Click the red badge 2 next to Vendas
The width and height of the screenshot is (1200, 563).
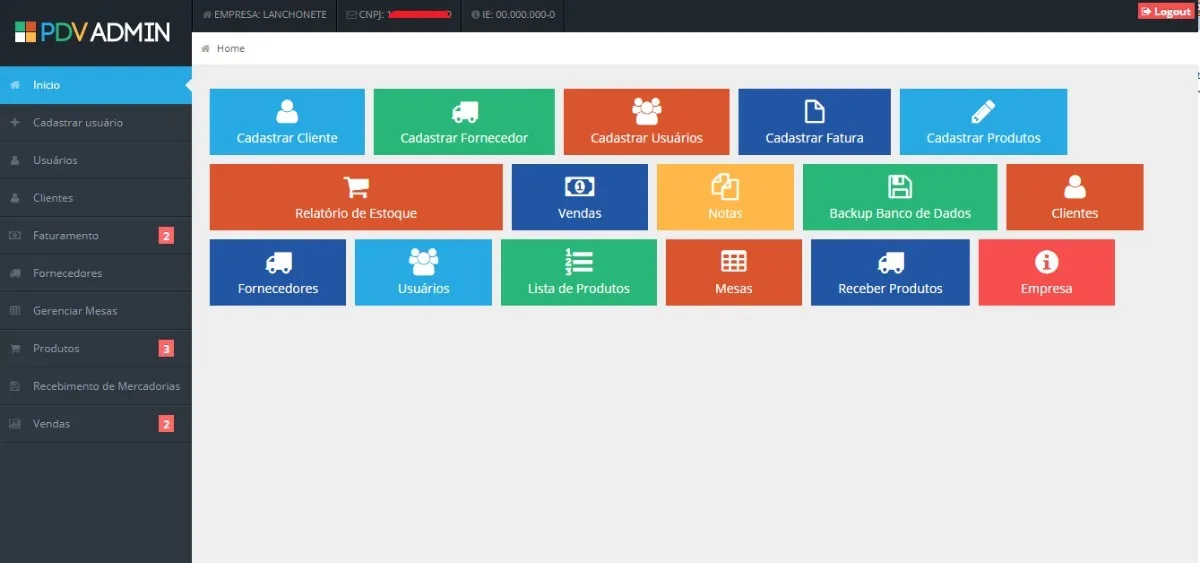pyautogui.click(x=167, y=424)
